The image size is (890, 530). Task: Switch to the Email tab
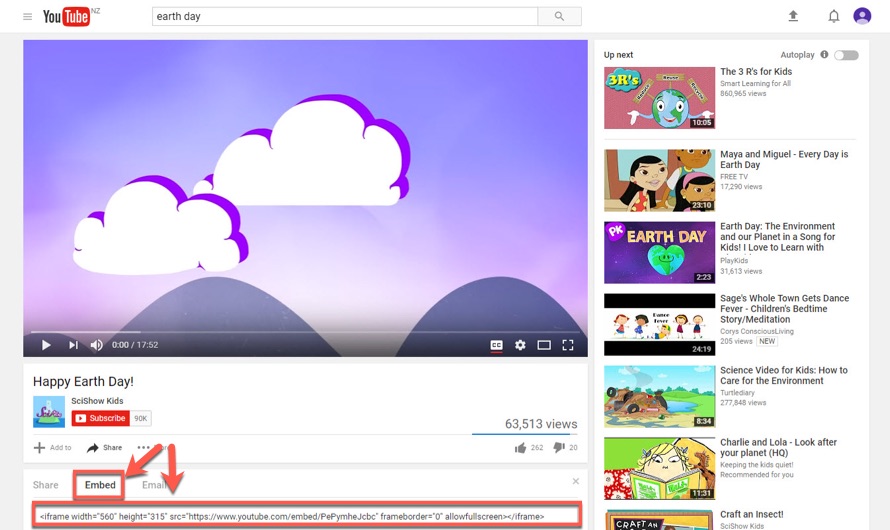point(153,485)
